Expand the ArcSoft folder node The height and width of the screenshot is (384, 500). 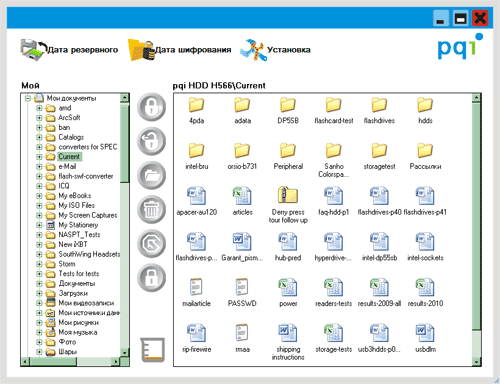39,118
